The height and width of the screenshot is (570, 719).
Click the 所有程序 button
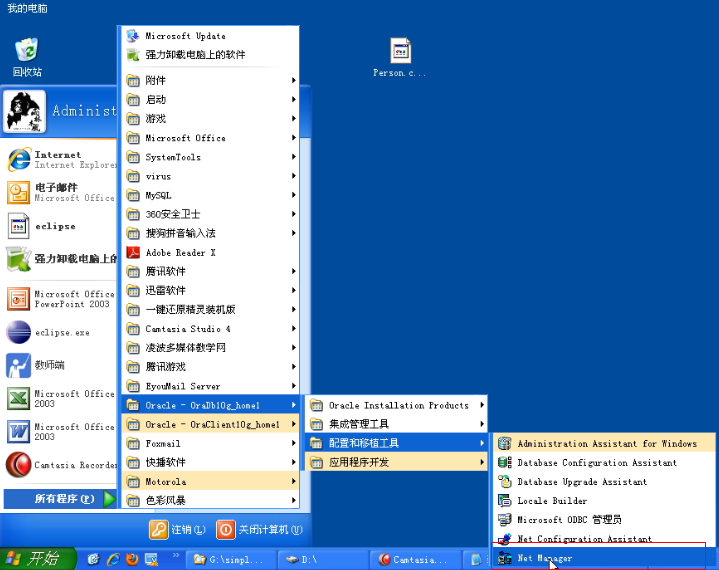(60, 498)
